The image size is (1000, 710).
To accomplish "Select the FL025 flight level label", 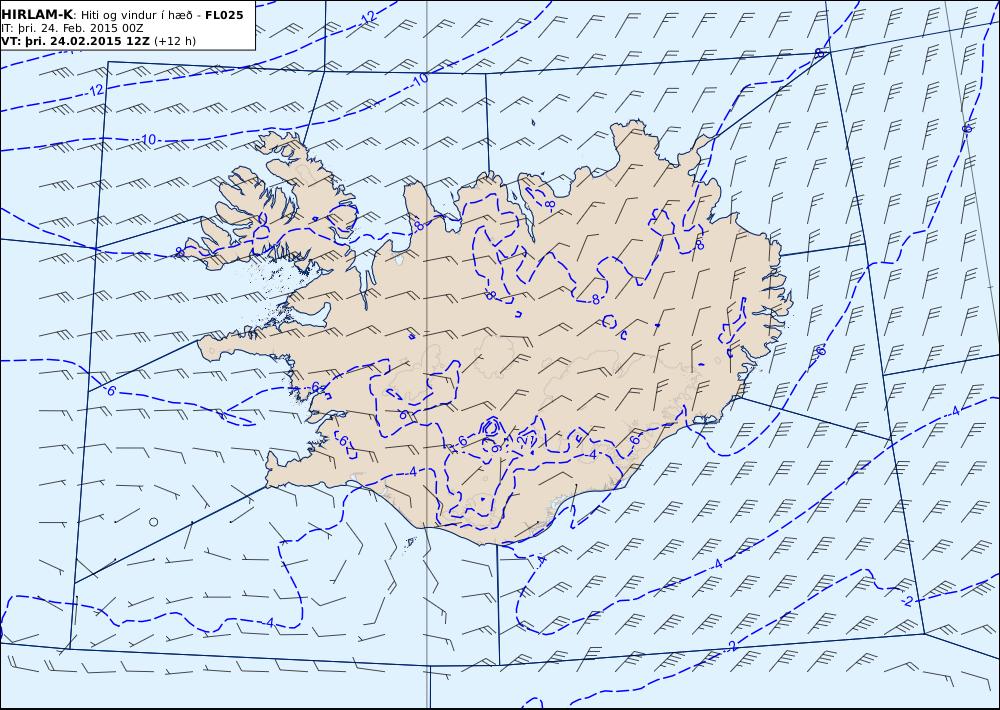I will pos(224,15).
